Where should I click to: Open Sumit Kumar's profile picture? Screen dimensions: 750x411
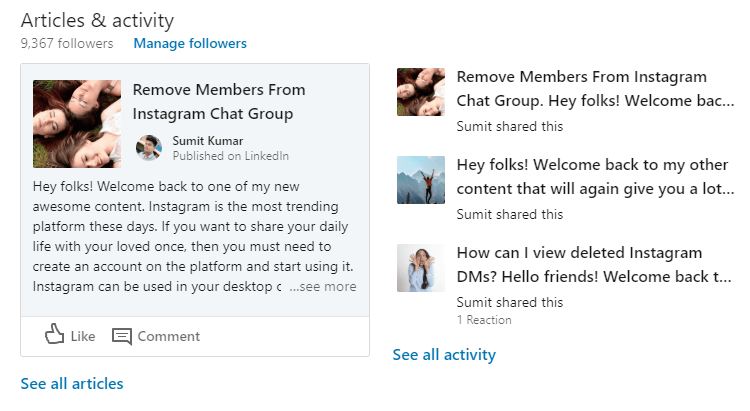(149, 148)
